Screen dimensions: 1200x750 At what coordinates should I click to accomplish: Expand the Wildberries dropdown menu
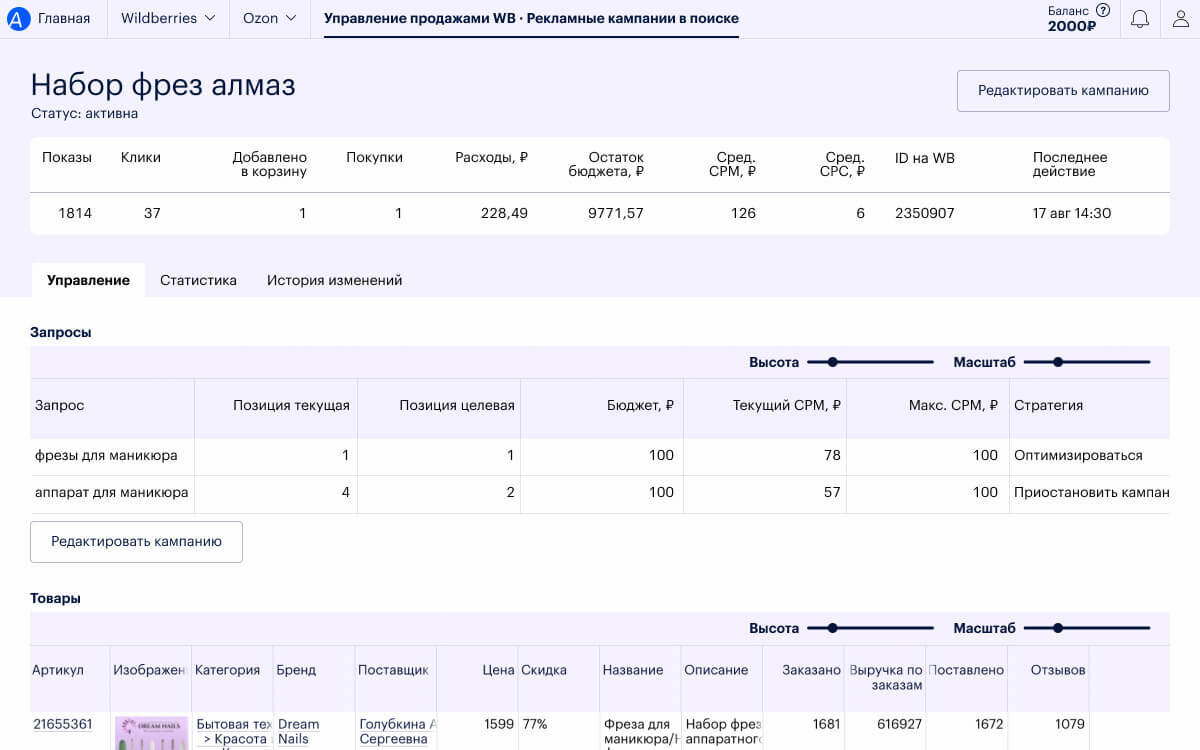click(168, 18)
